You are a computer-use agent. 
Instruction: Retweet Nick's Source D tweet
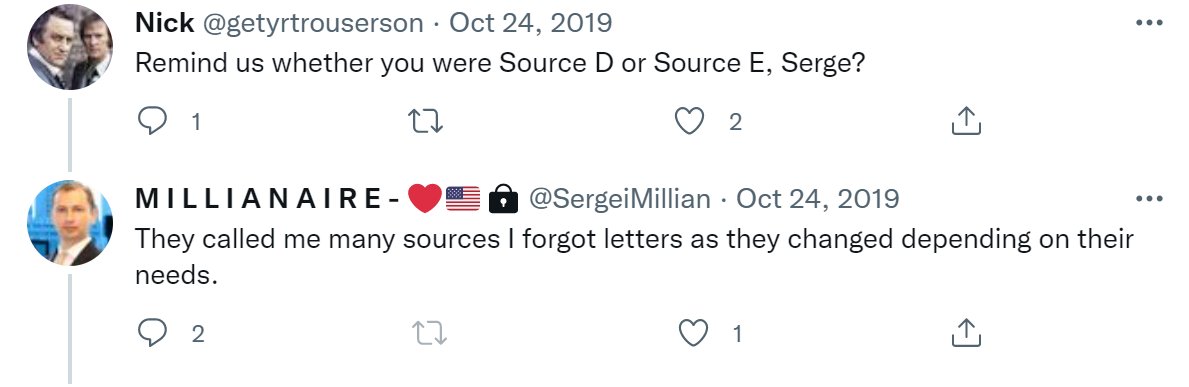pos(425,121)
